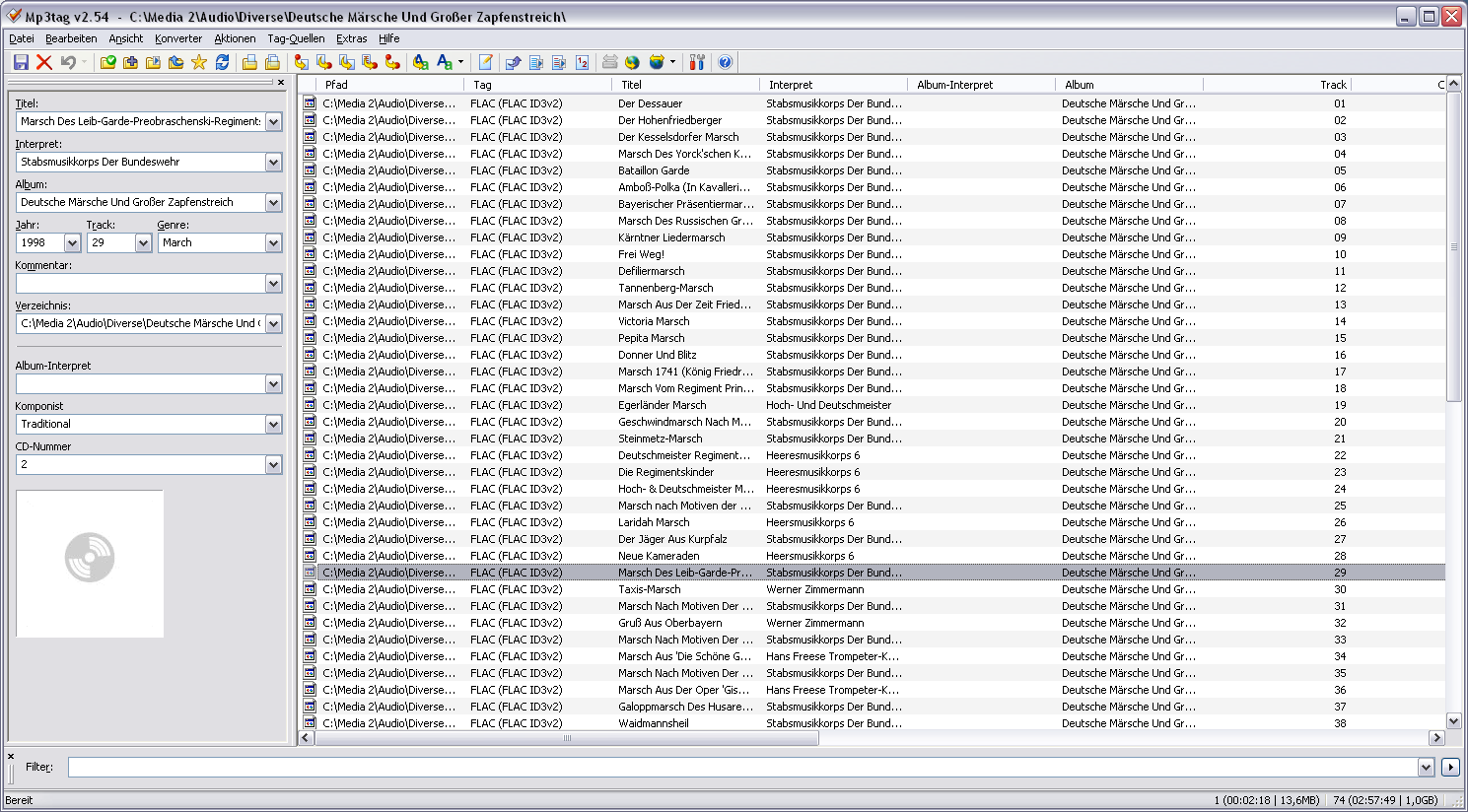Expand the Genre March dropdown
This screenshot has height=812, width=1468.
tap(273, 242)
